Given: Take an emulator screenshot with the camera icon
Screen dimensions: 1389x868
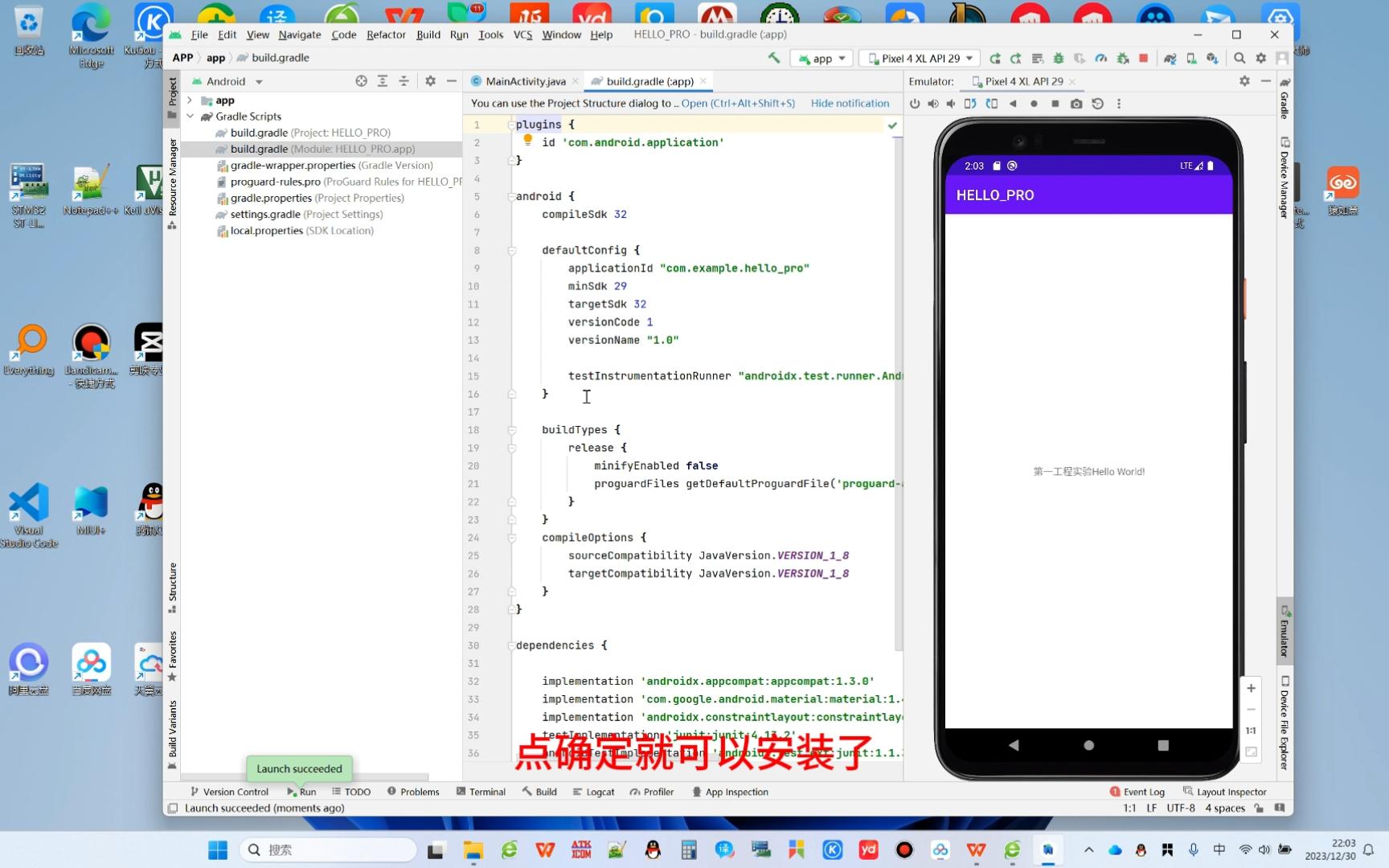Looking at the screenshot, I should 1076,103.
